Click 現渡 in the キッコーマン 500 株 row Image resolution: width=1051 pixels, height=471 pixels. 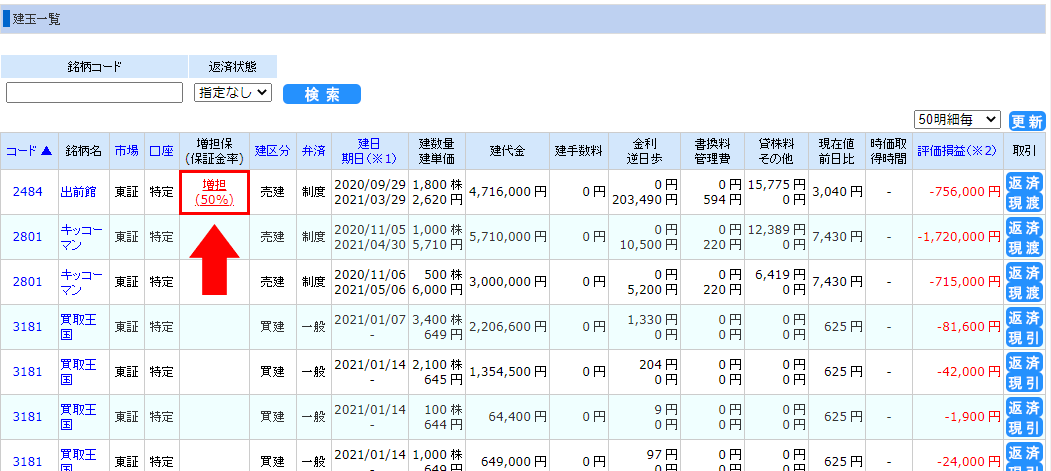[1026, 293]
